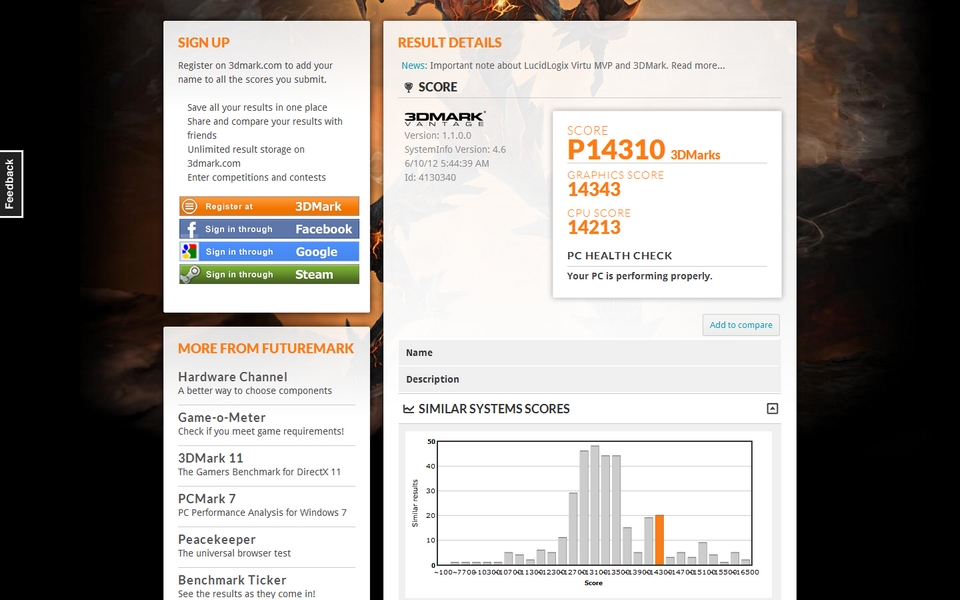Viewport: 960px width, 600px height.
Task: Click the Google logo icon in sign-in button
Action: click(190, 252)
